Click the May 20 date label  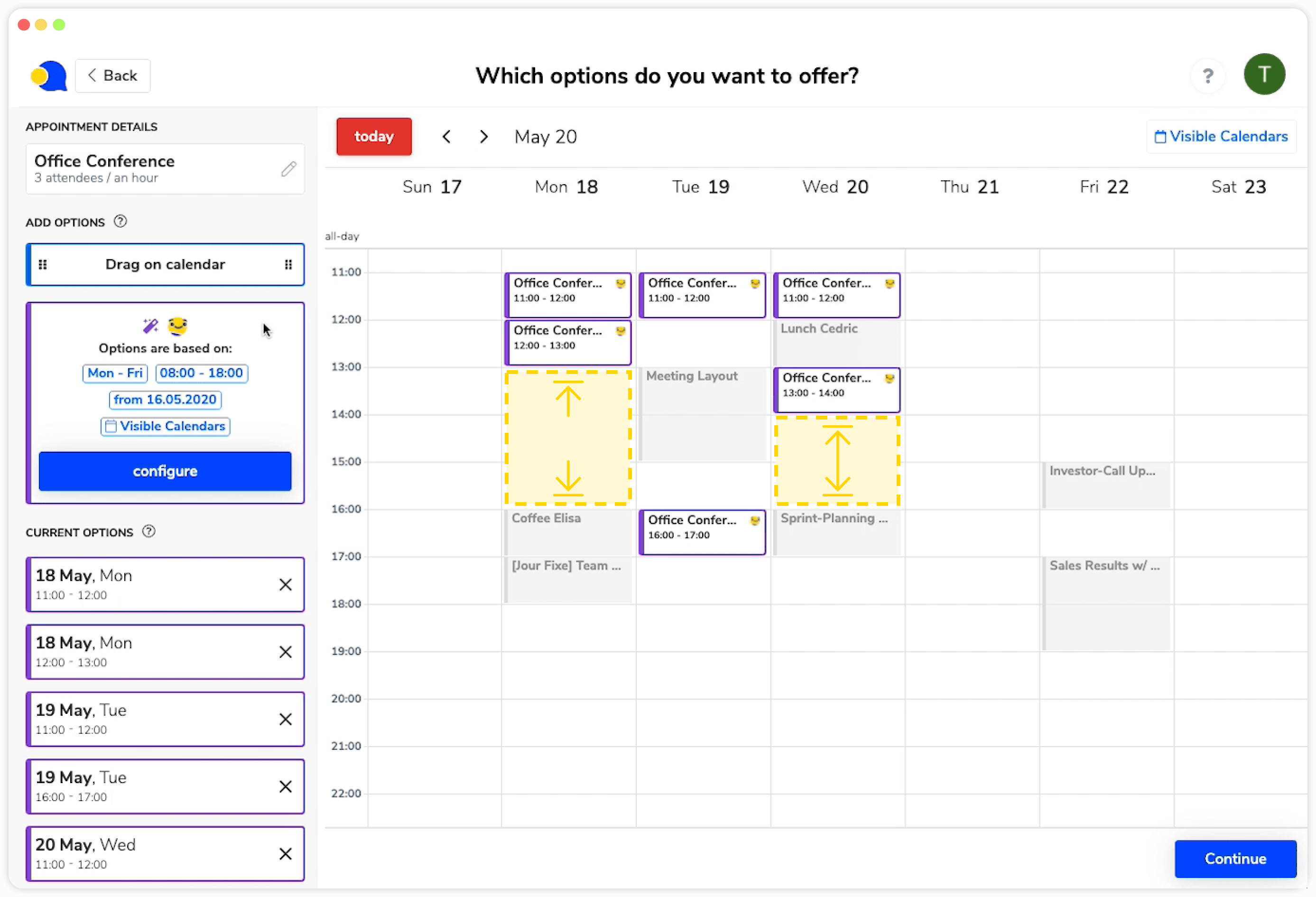545,137
